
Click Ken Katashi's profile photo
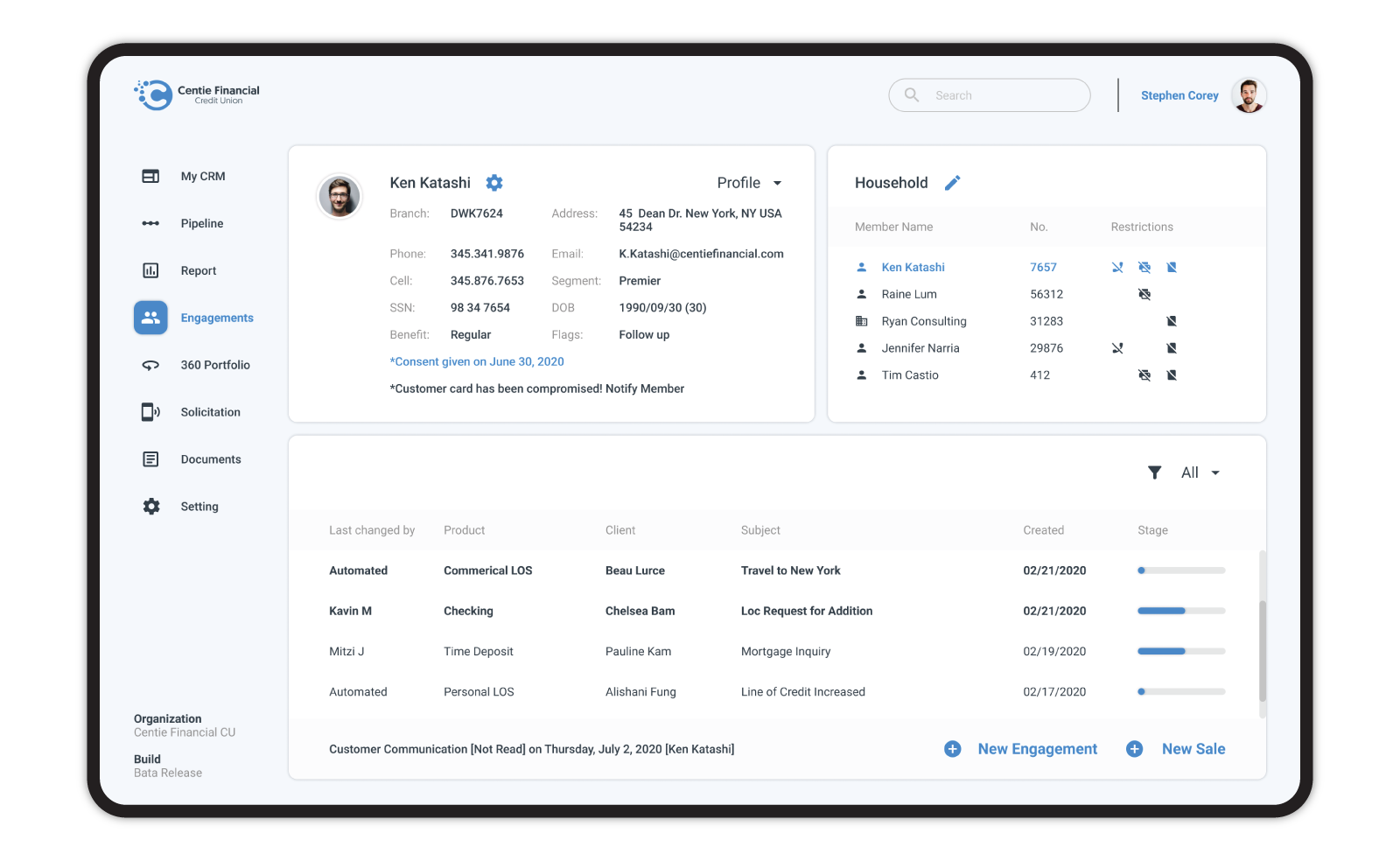(x=339, y=196)
